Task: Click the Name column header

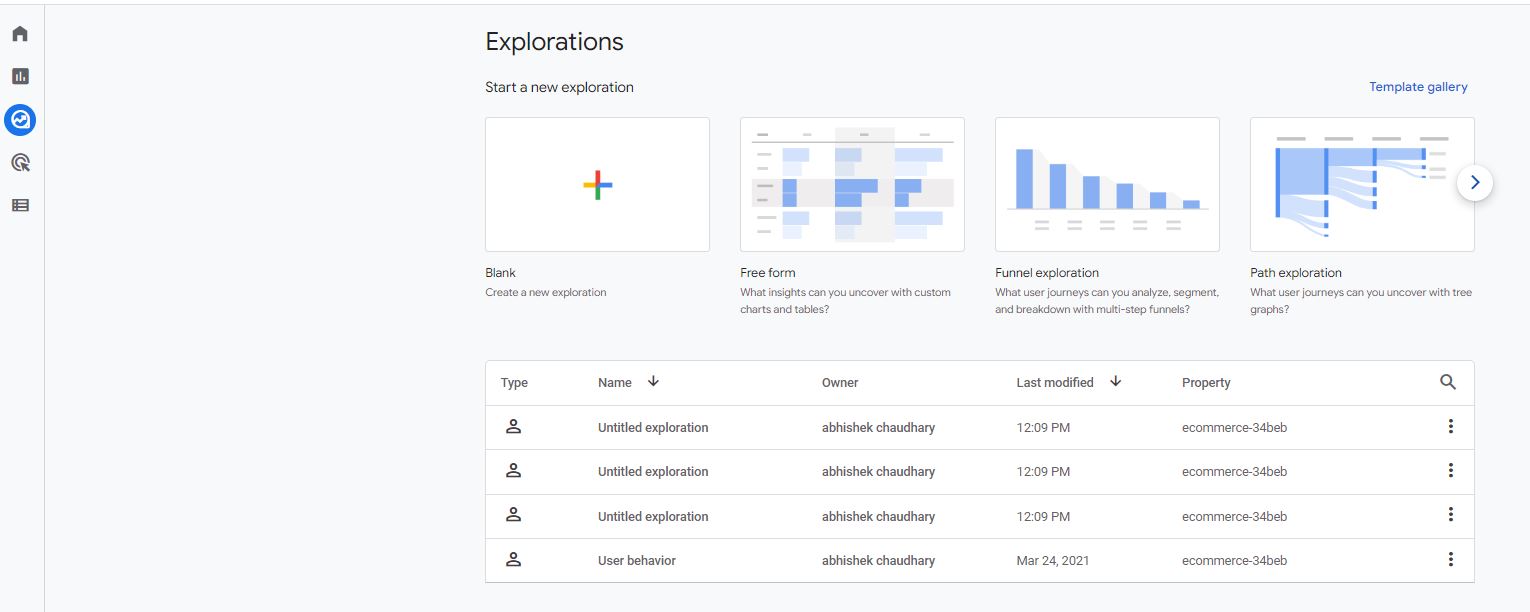Action: click(x=615, y=383)
